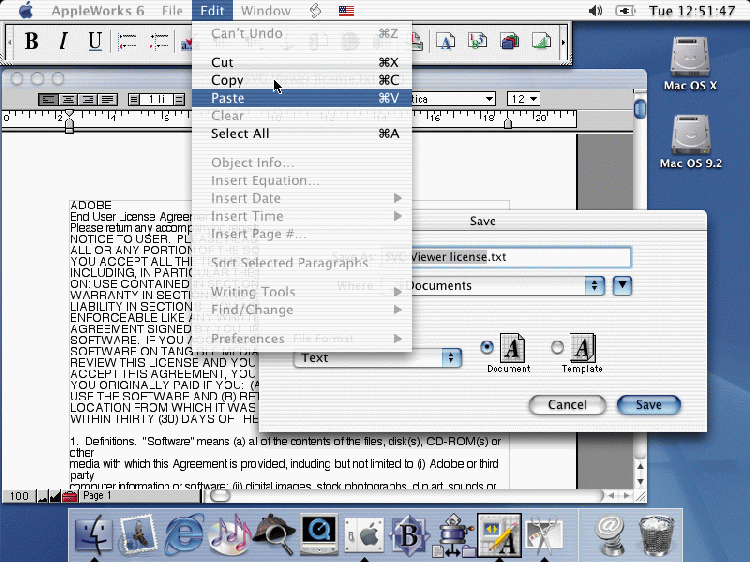Image resolution: width=750 pixels, height=562 pixels.
Task: Set justified paragraph alignment
Action: point(108,99)
